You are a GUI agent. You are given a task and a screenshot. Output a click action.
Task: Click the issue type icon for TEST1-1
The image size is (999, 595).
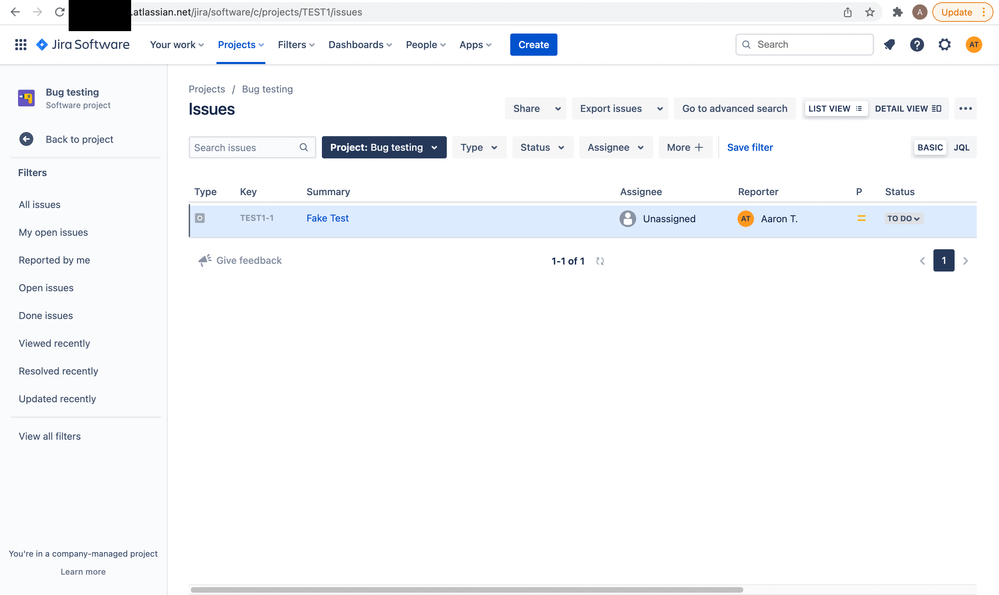coord(200,218)
